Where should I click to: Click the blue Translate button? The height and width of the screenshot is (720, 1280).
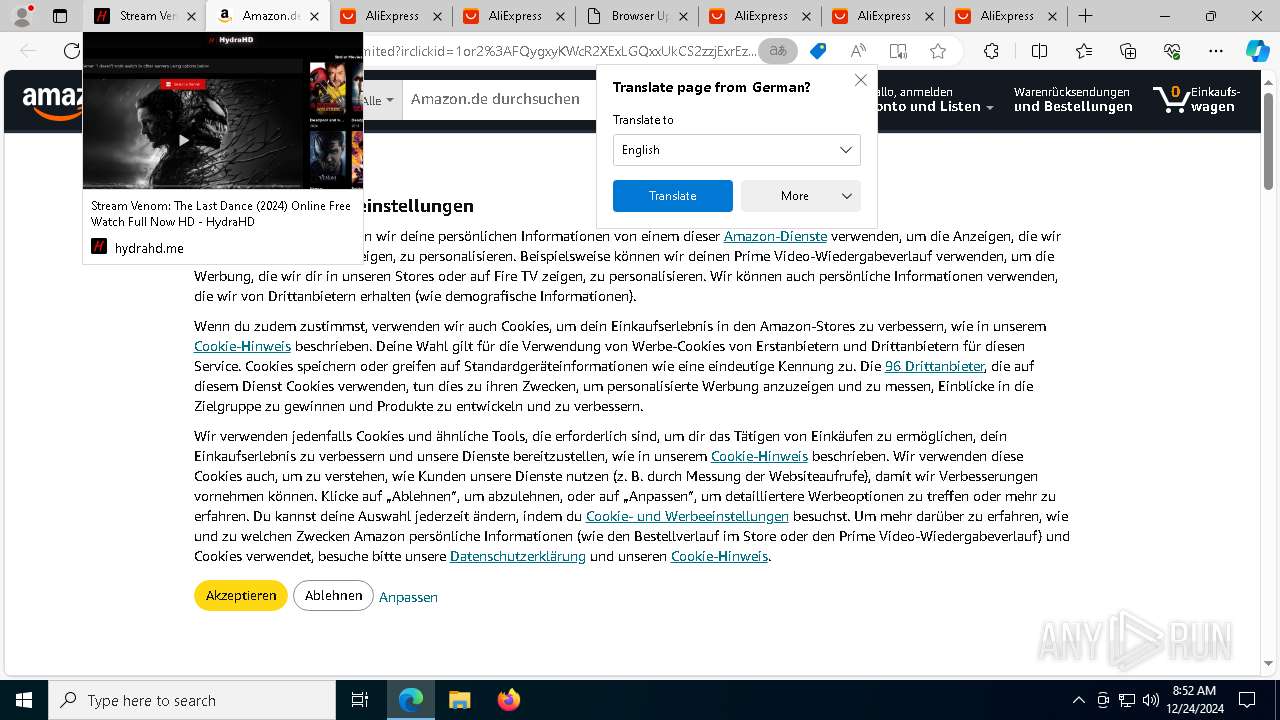click(x=672, y=196)
